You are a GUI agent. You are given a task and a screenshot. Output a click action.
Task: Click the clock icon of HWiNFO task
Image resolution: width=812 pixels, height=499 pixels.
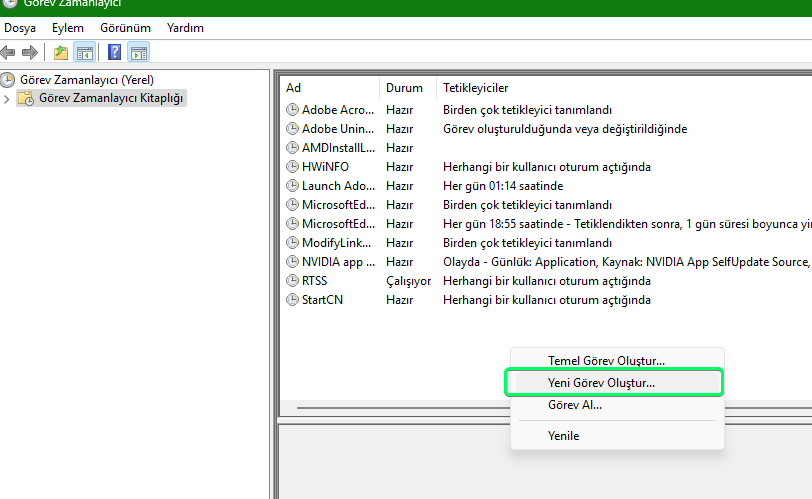point(293,167)
